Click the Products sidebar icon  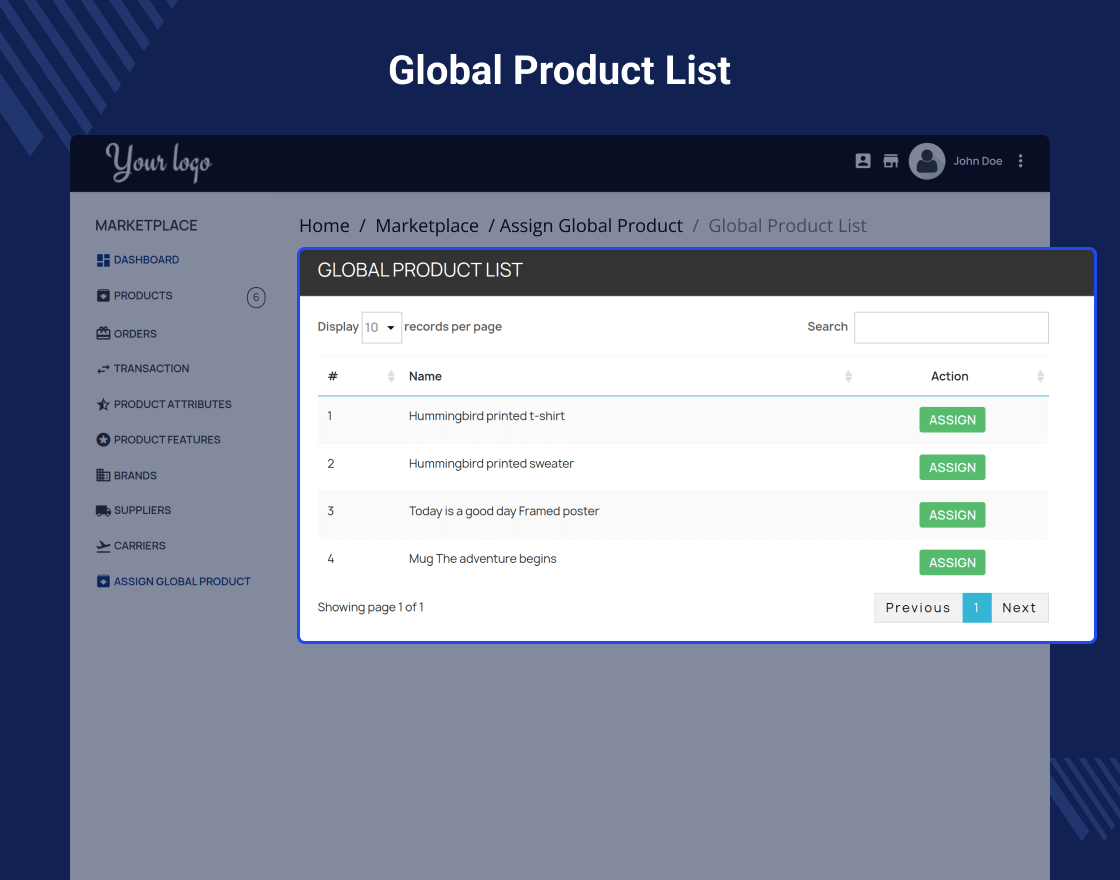(x=104, y=296)
